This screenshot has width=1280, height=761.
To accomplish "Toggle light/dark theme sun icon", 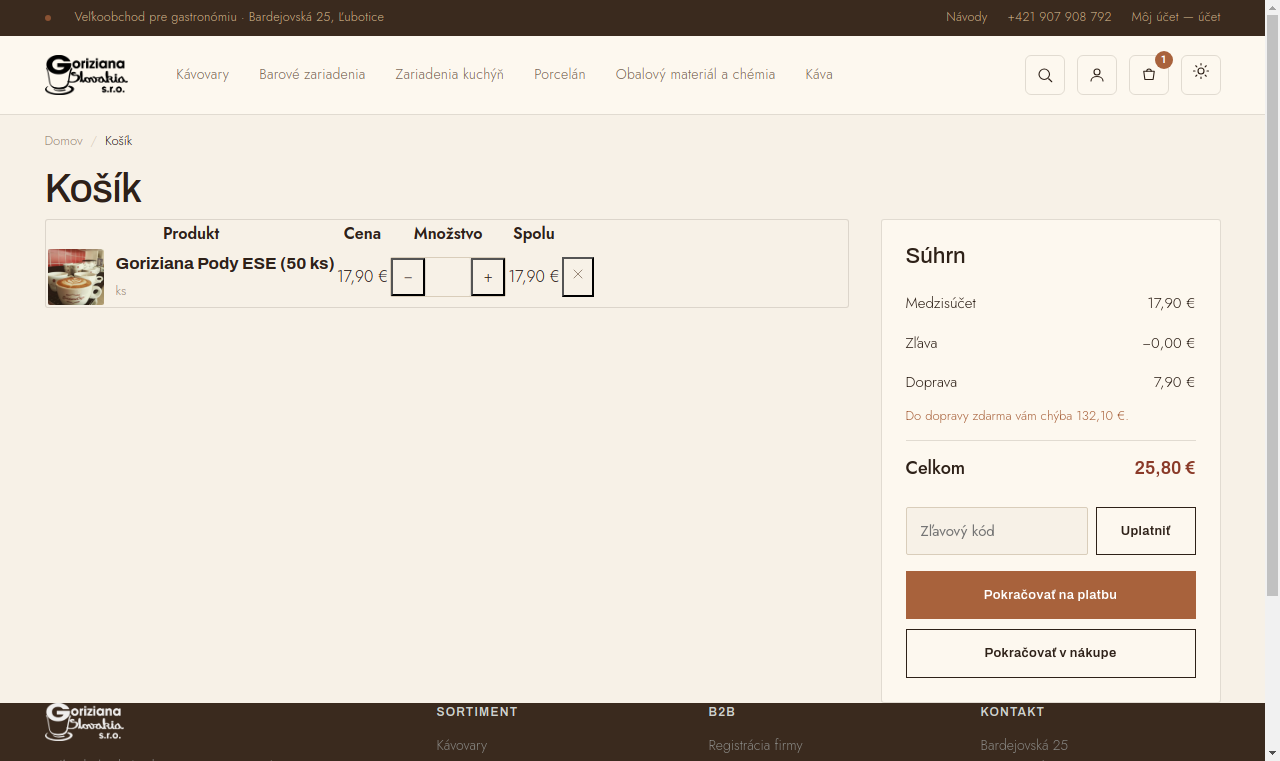I will click(x=1201, y=75).
